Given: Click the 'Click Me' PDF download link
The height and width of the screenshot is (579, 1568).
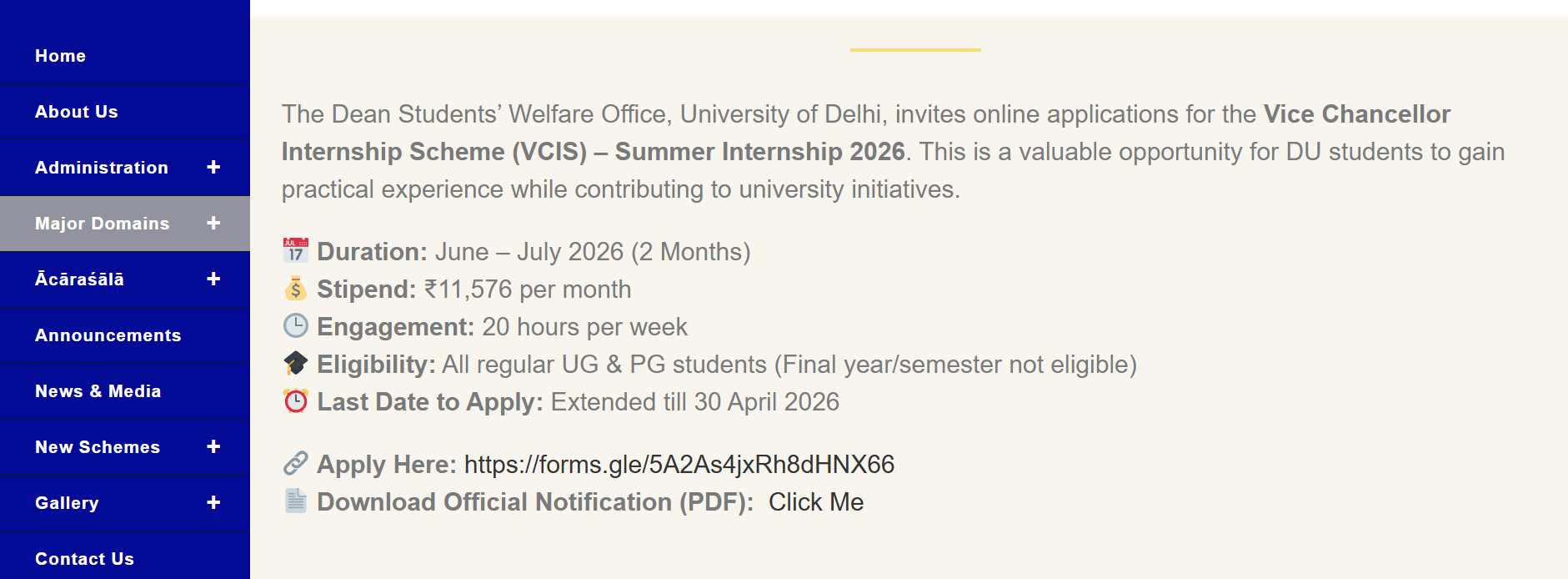Looking at the screenshot, I should [x=815, y=502].
